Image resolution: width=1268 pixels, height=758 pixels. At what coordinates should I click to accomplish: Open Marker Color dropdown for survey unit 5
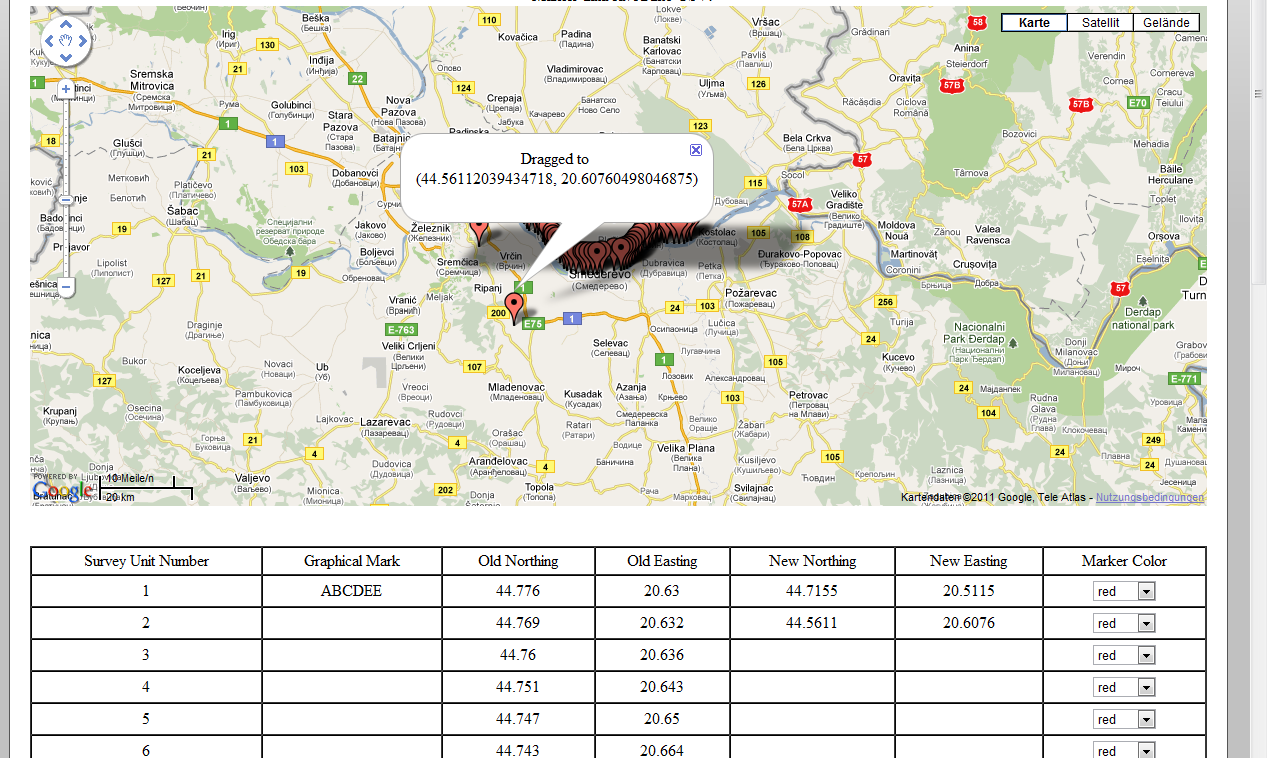click(x=1124, y=720)
